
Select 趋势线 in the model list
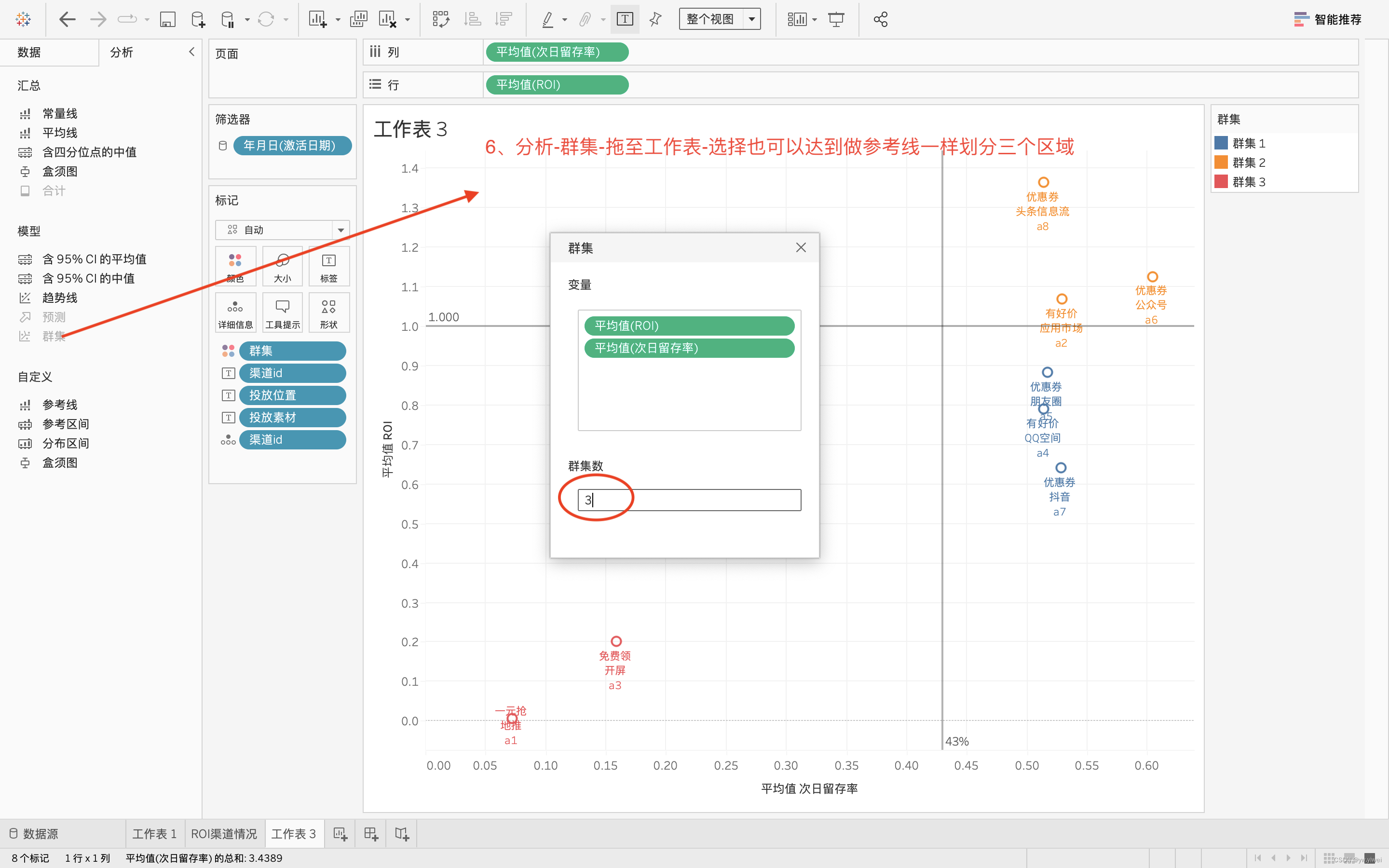pos(60,298)
